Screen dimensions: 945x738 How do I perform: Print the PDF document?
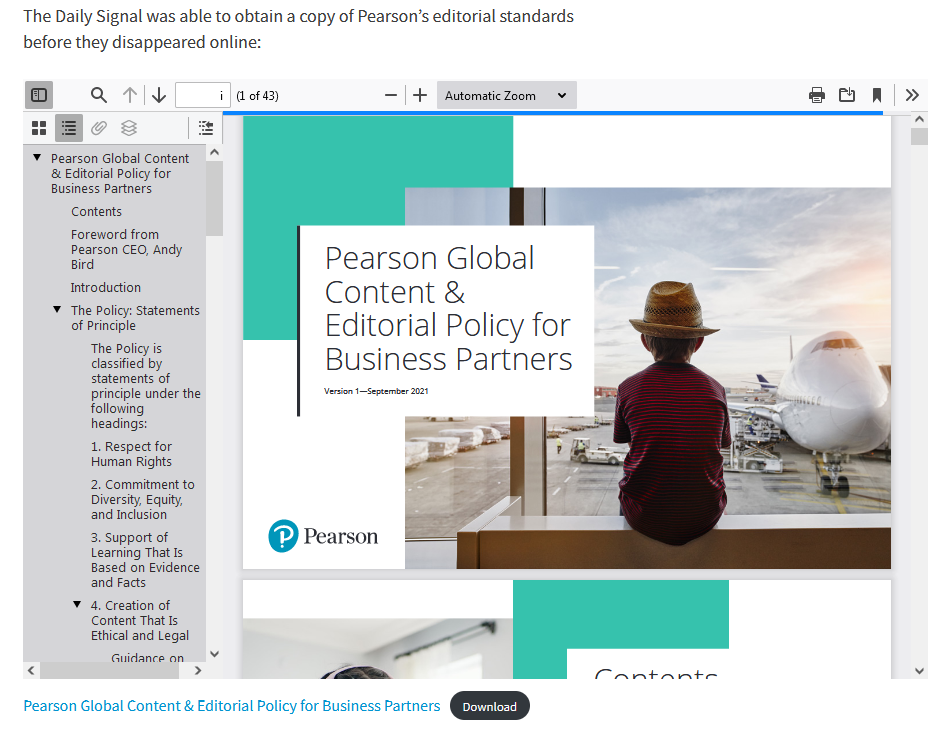(817, 95)
